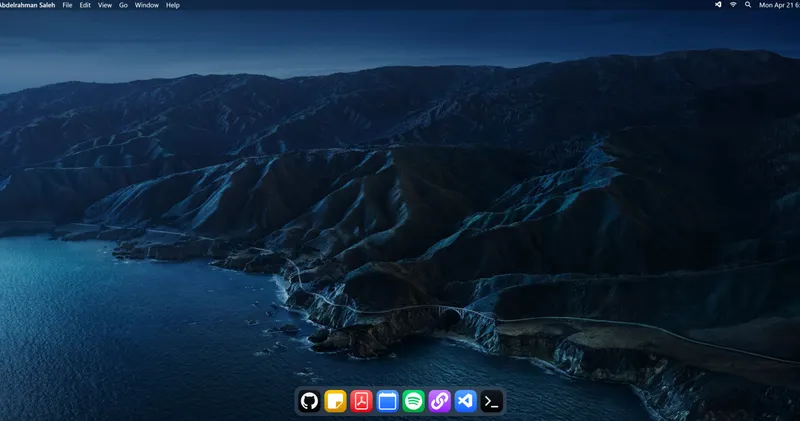Open the File menu
800x421 pixels.
[x=67, y=5]
